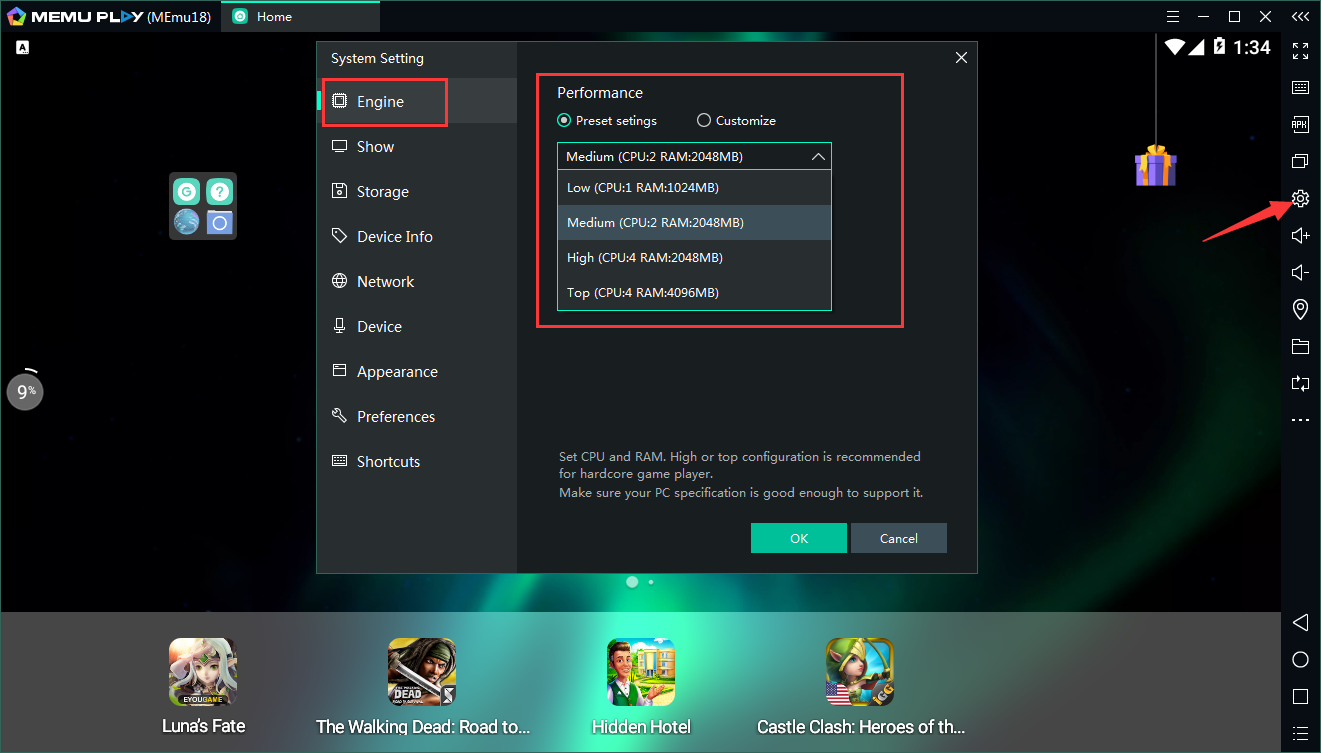Launch the Hidden Hotel game icon
Screen dimensions: 1321x753
[641, 672]
